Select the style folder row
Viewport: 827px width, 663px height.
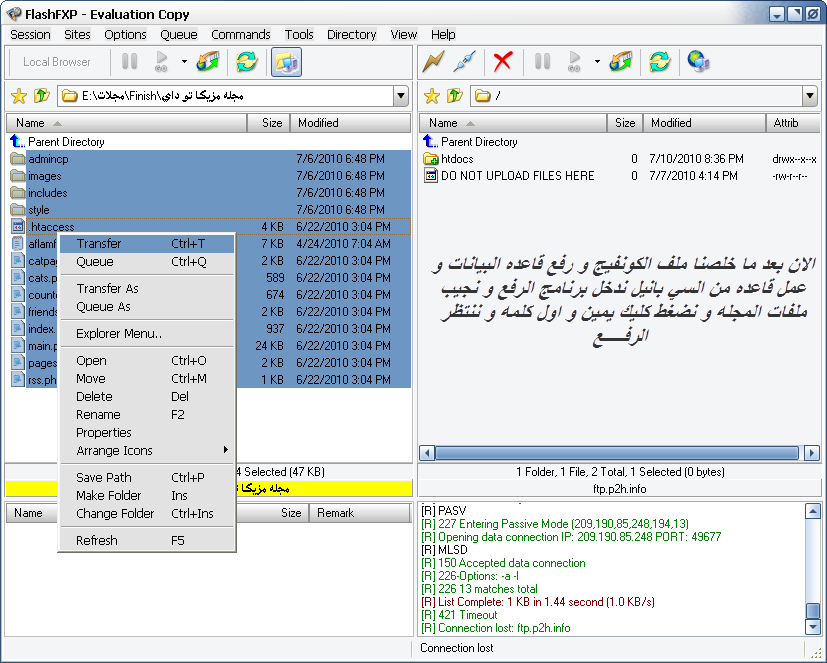pos(209,209)
